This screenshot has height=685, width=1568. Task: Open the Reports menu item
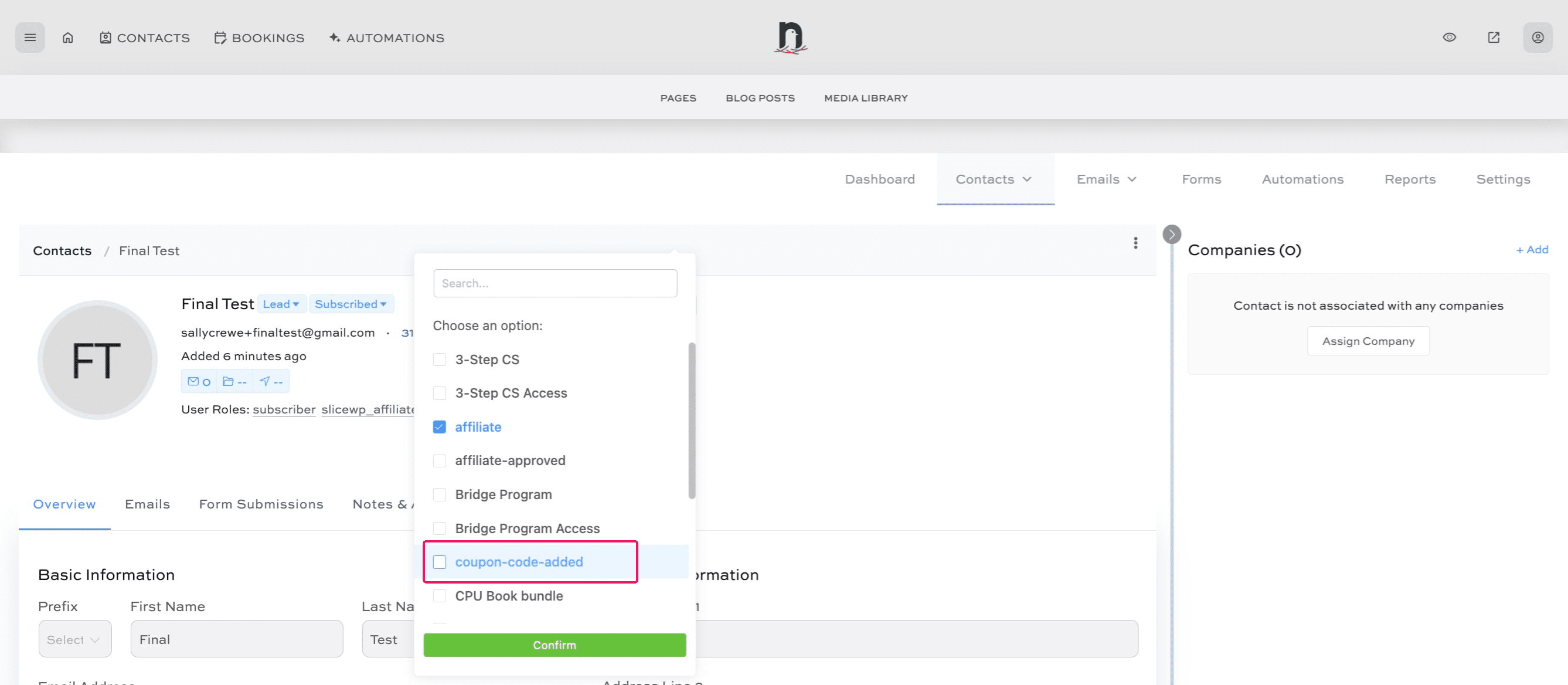point(1409,179)
